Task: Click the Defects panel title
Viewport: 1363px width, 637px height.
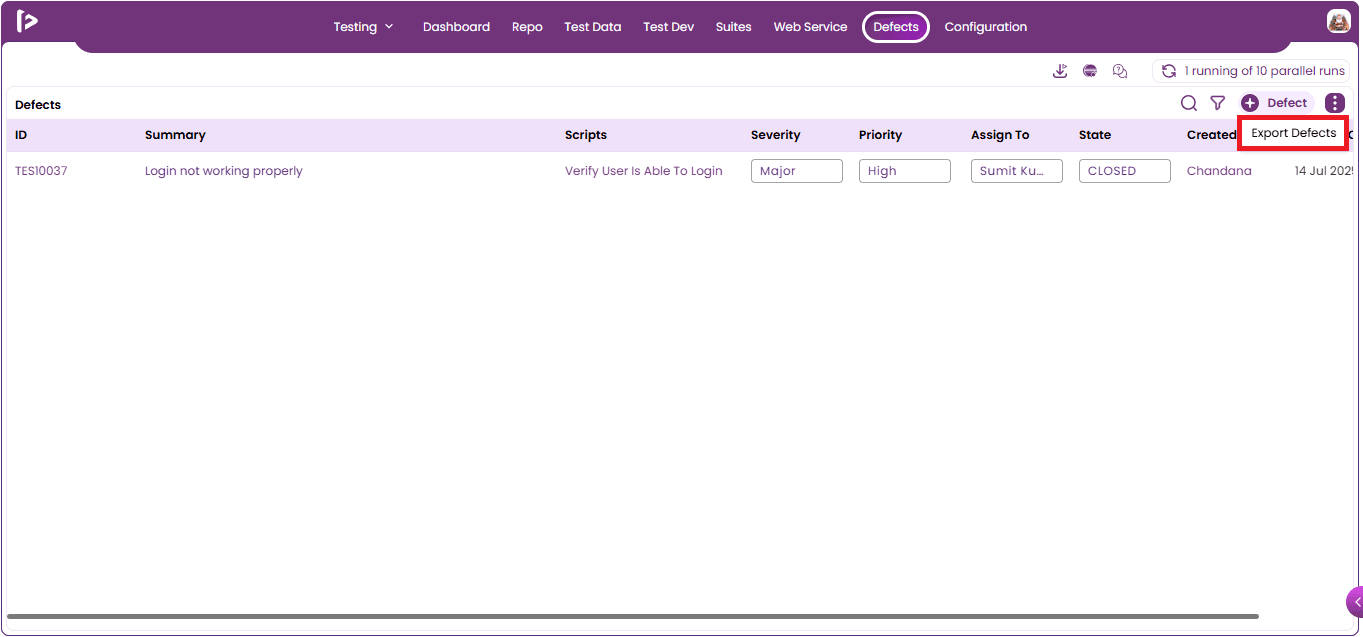Action: coord(38,105)
